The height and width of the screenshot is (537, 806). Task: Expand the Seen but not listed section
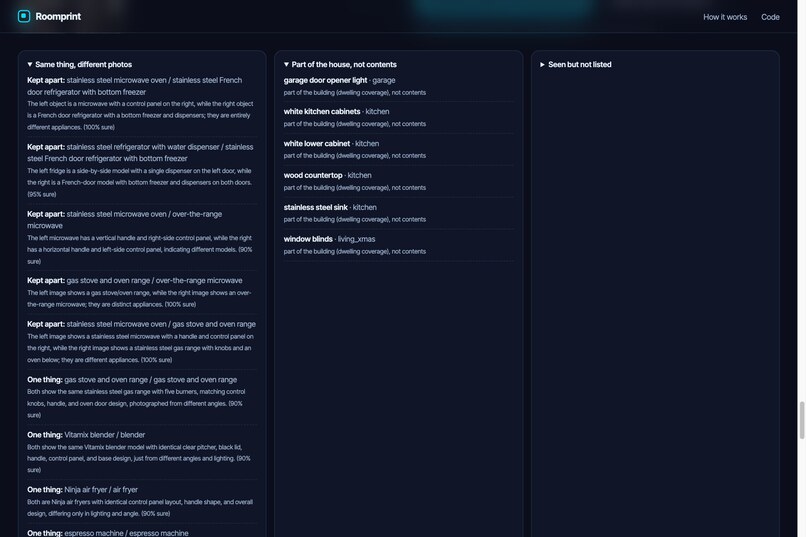click(x=576, y=64)
